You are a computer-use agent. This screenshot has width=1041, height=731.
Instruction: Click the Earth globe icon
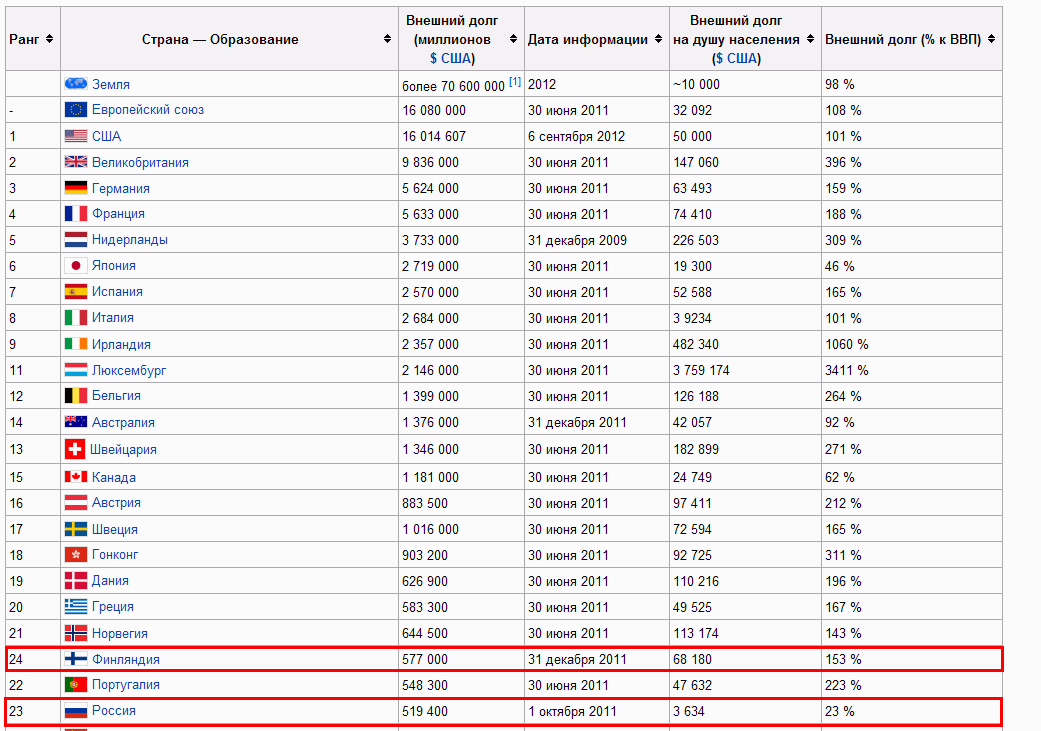coord(76,84)
